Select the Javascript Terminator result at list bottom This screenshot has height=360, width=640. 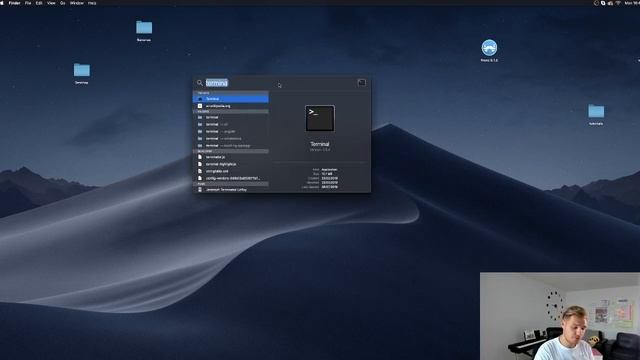tap(231, 189)
